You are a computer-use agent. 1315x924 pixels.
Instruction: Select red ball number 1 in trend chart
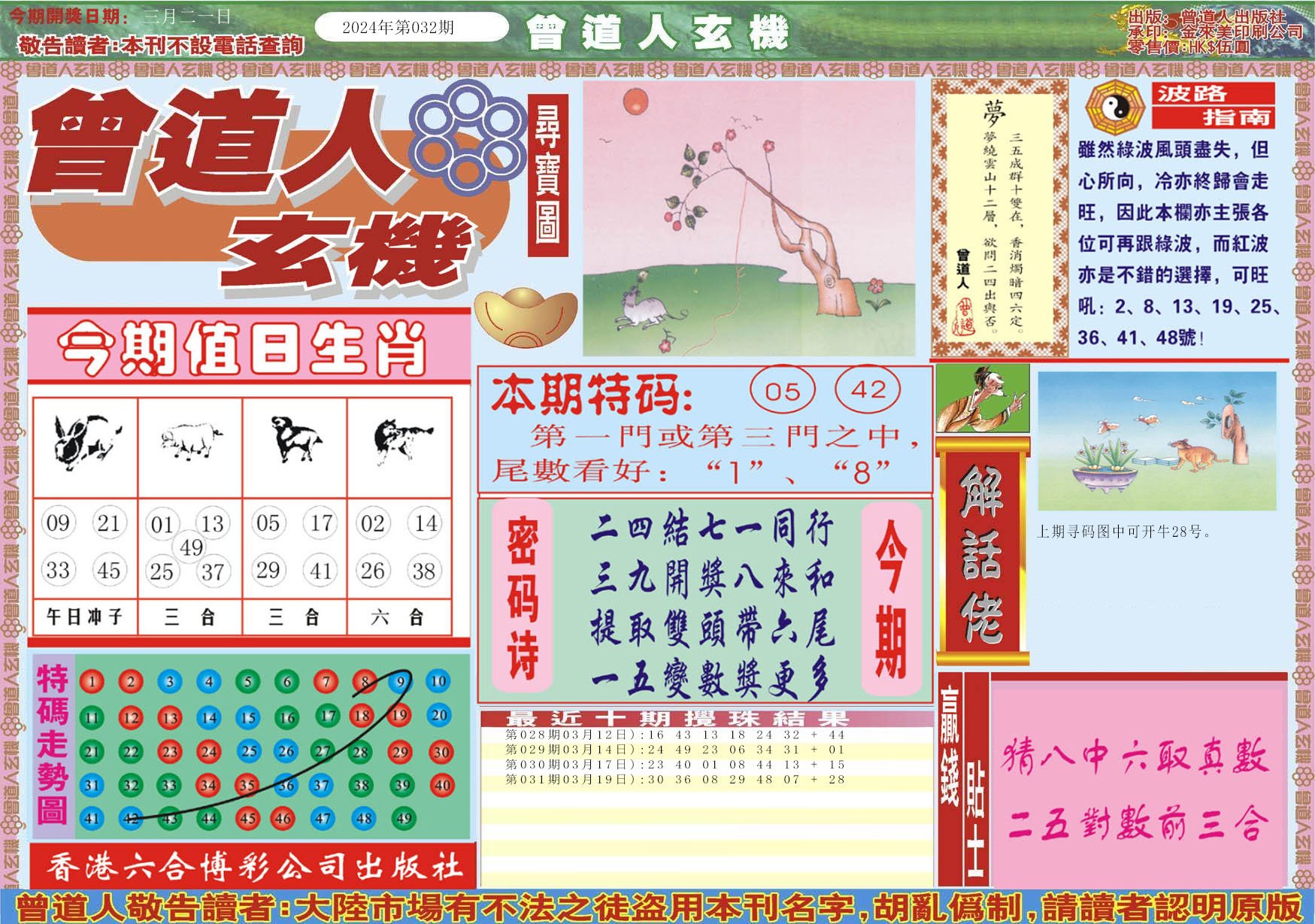92,682
